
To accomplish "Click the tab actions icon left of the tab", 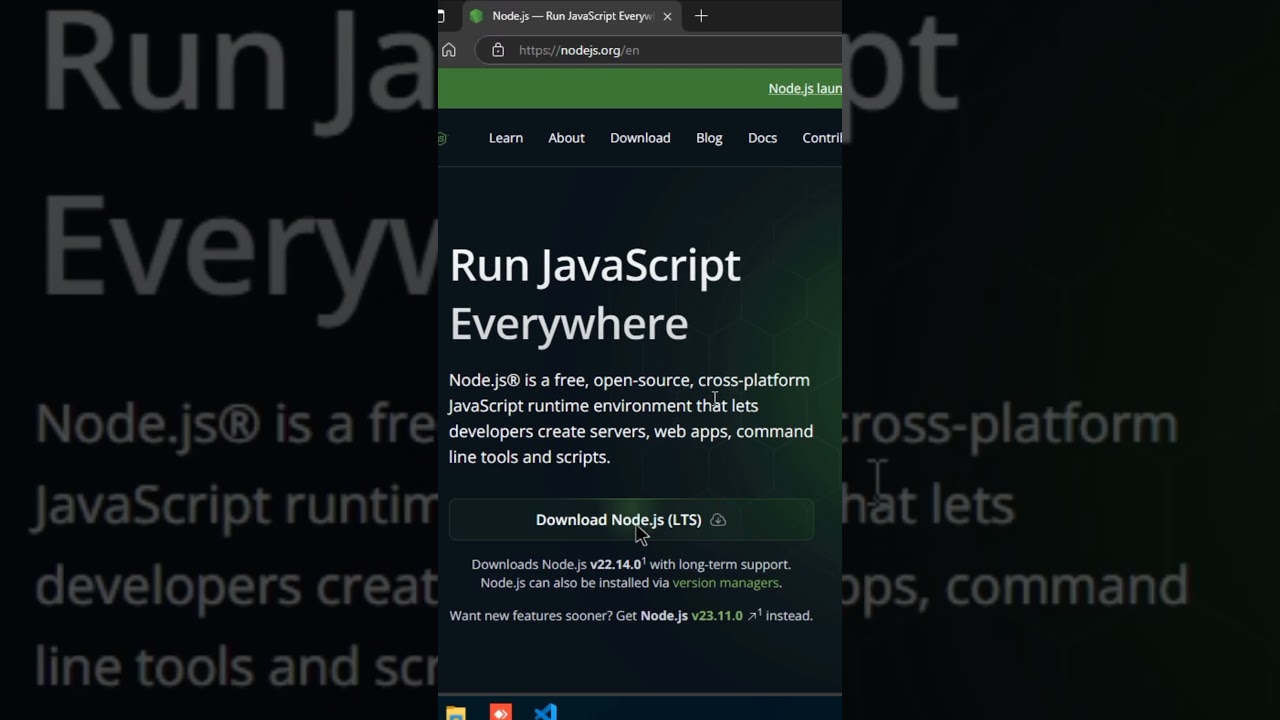I will [x=440, y=16].
